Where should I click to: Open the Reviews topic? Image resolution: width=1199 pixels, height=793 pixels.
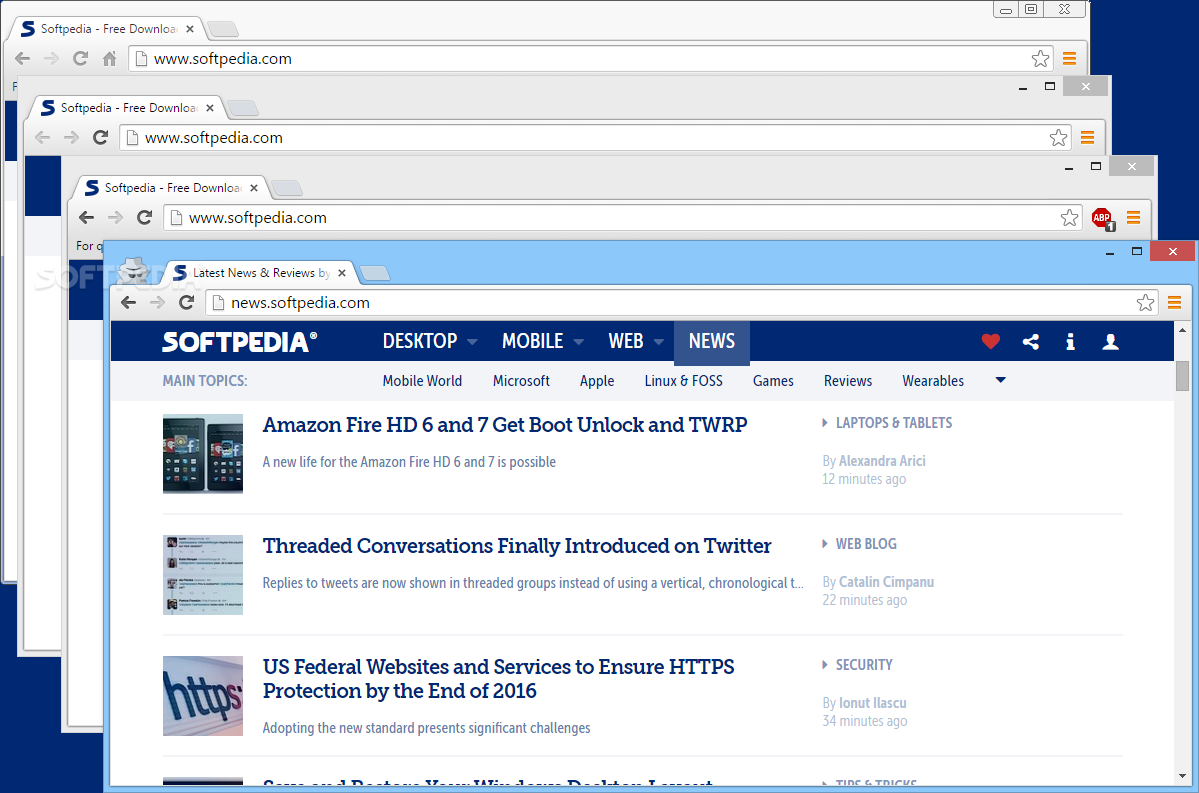pos(848,381)
